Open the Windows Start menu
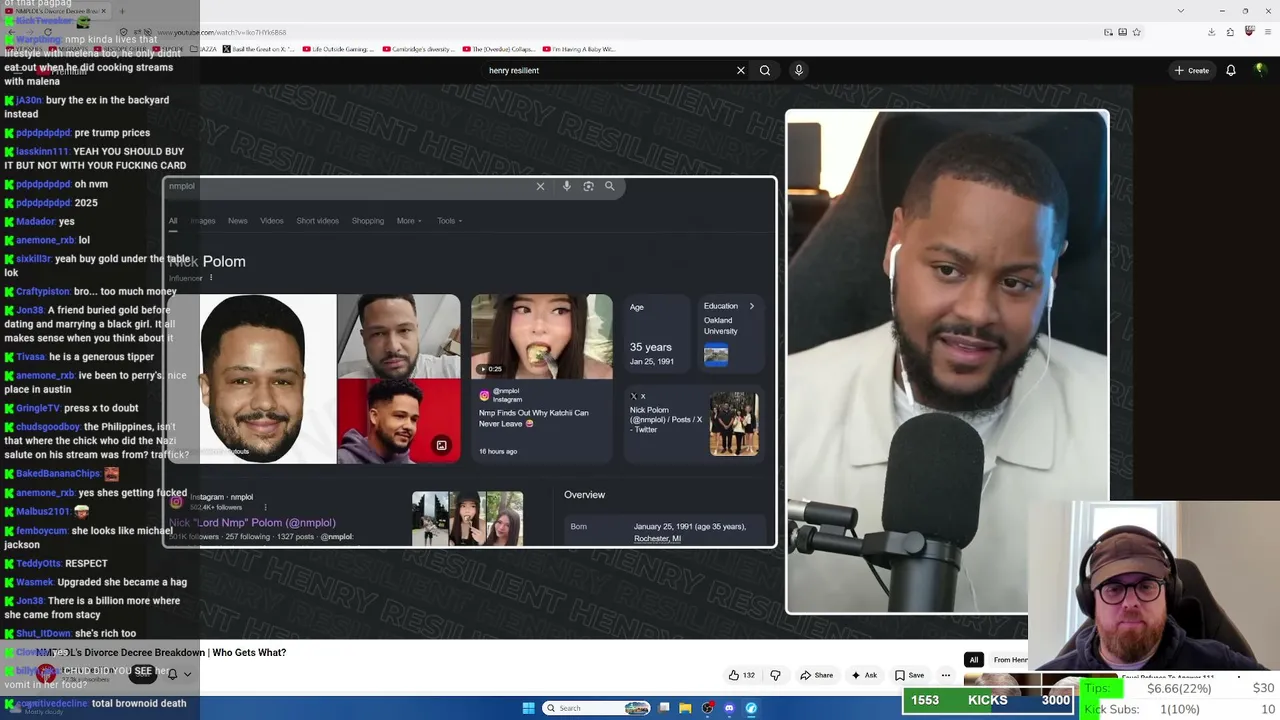Screen dimensions: 1280x720 pos(528,708)
